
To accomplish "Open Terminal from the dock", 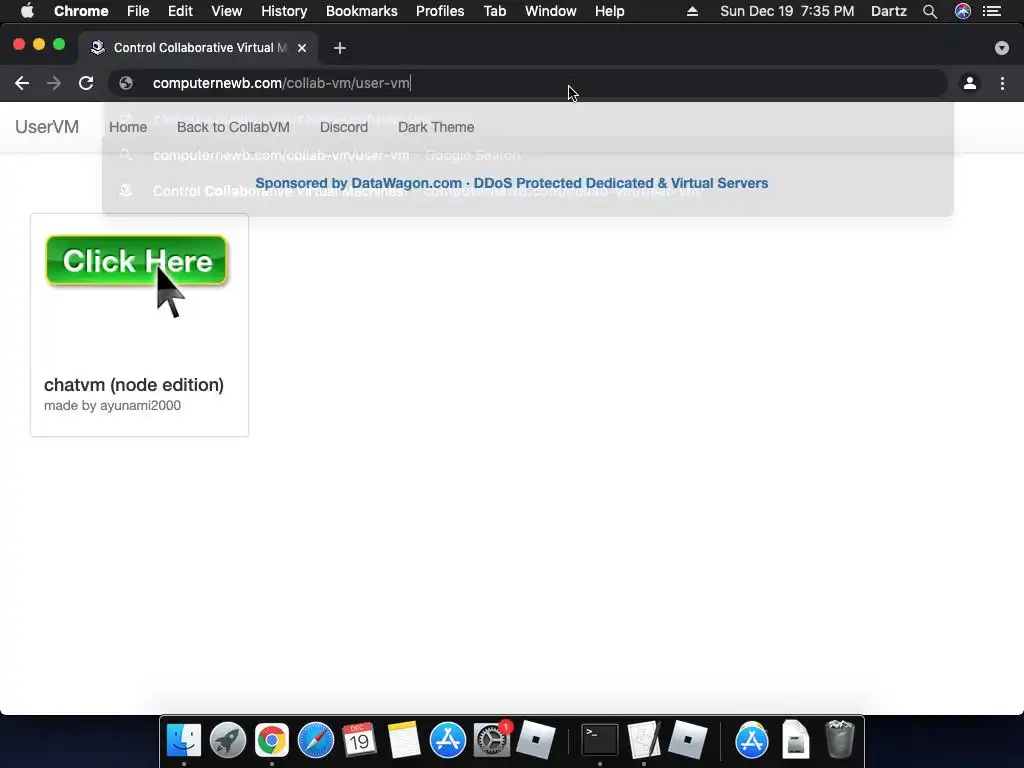I will coord(600,741).
